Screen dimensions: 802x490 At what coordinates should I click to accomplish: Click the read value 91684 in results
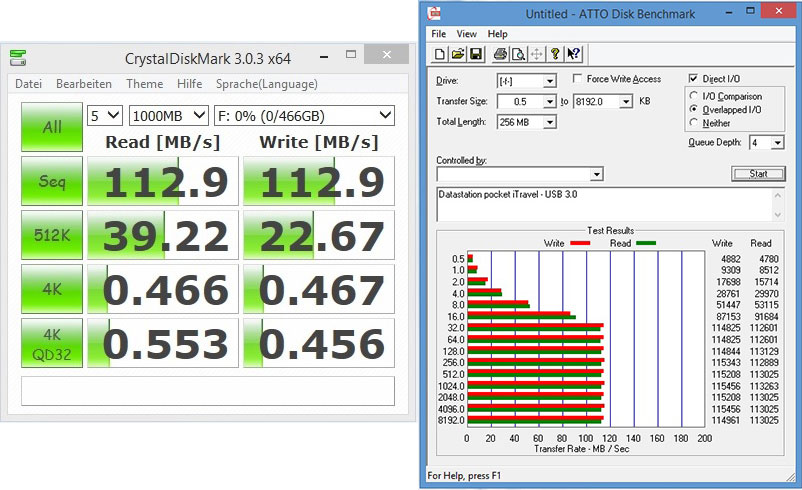766,317
